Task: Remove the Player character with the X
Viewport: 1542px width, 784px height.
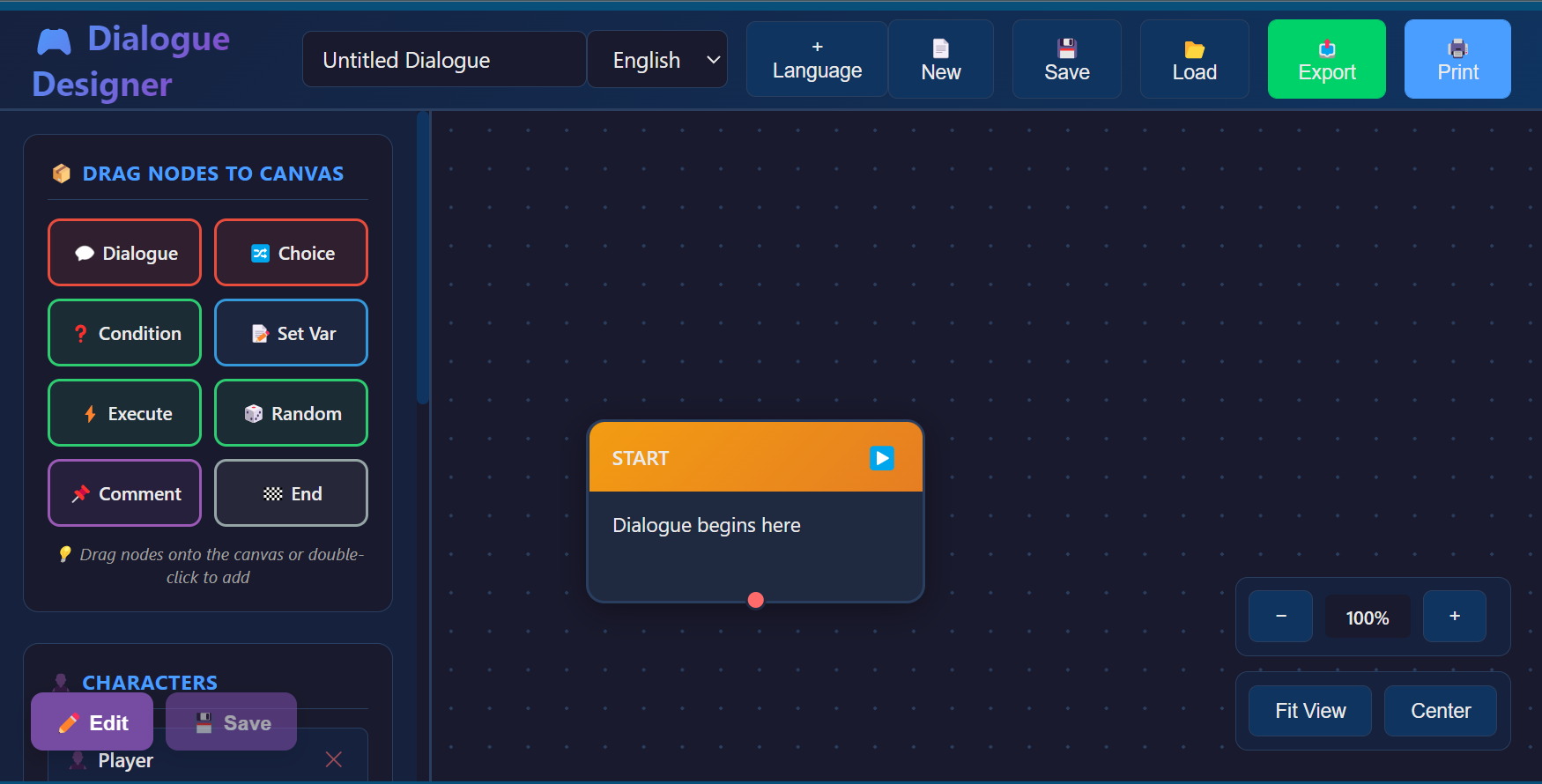Action: pyautogui.click(x=334, y=759)
